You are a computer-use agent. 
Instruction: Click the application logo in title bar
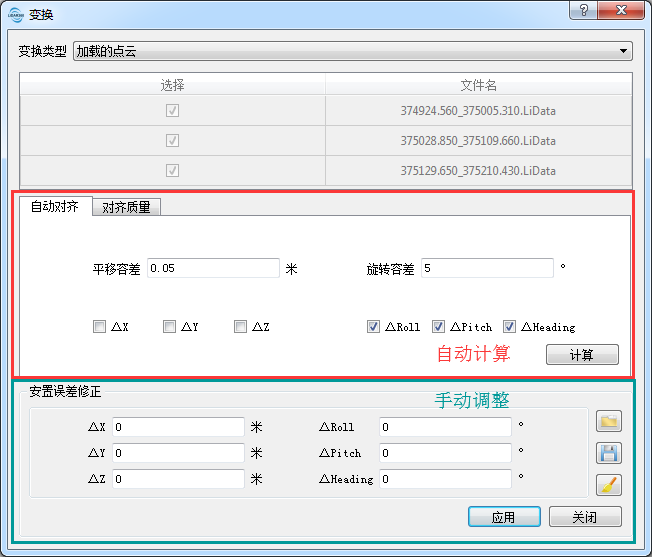click(x=16, y=15)
